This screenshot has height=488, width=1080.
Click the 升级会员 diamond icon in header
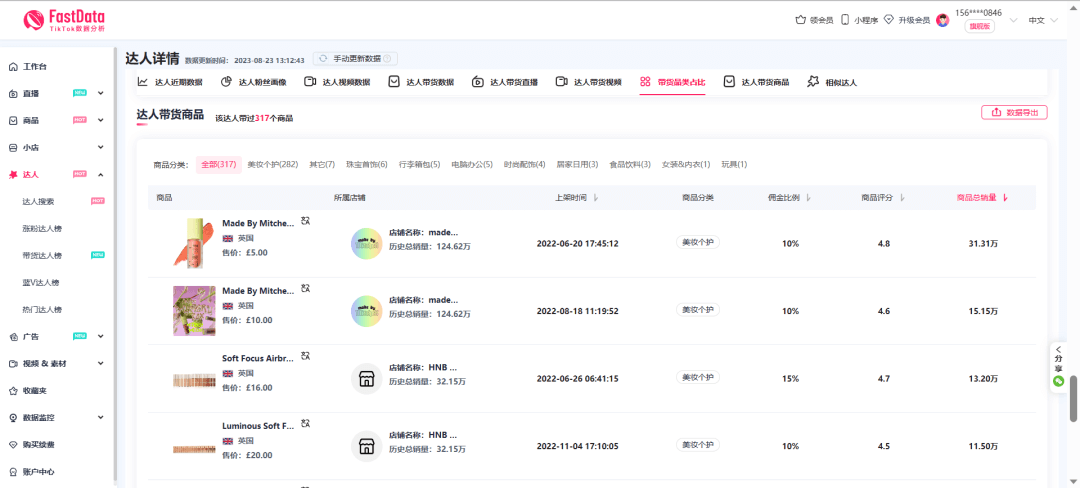click(889, 20)
